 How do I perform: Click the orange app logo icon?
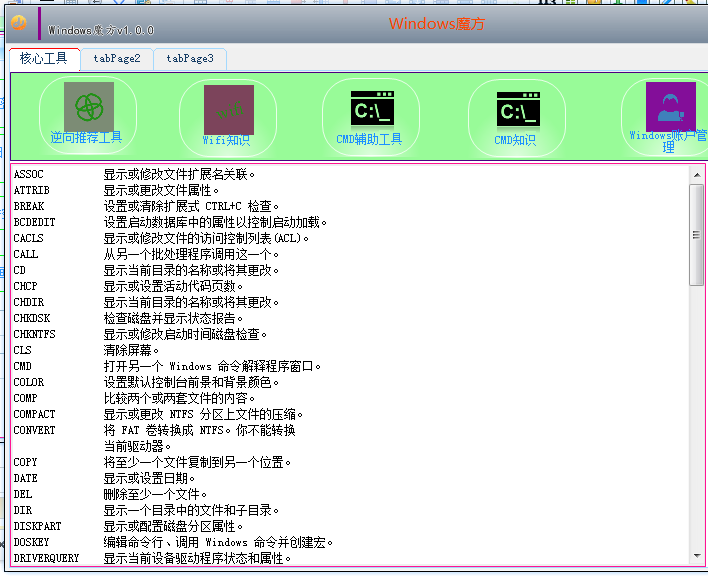[x=19, y=23]
